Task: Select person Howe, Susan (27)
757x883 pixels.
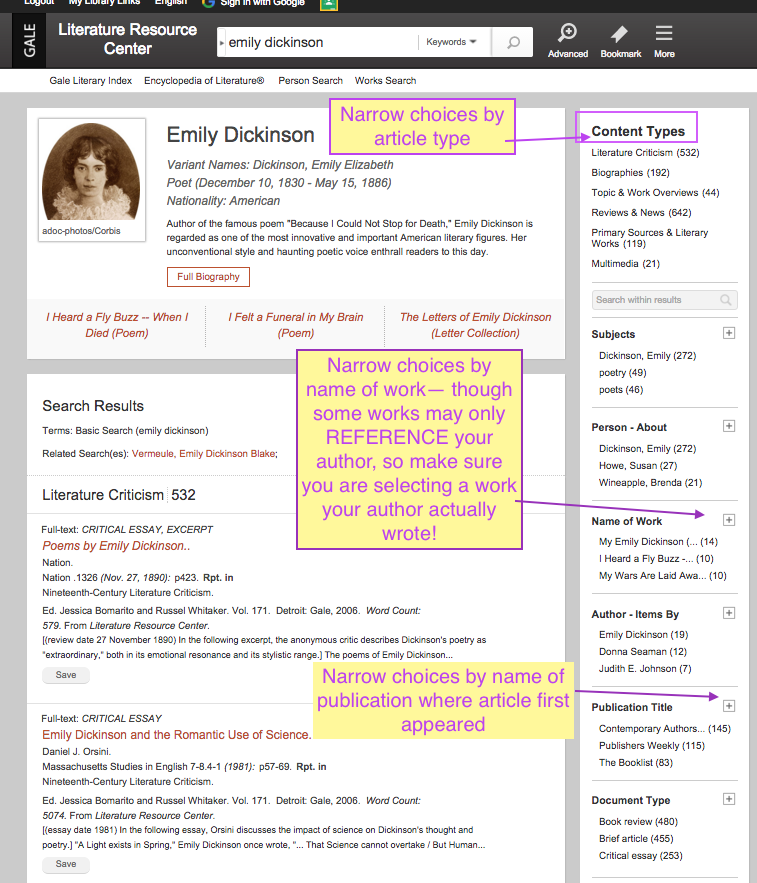Action: click(638, 465)
